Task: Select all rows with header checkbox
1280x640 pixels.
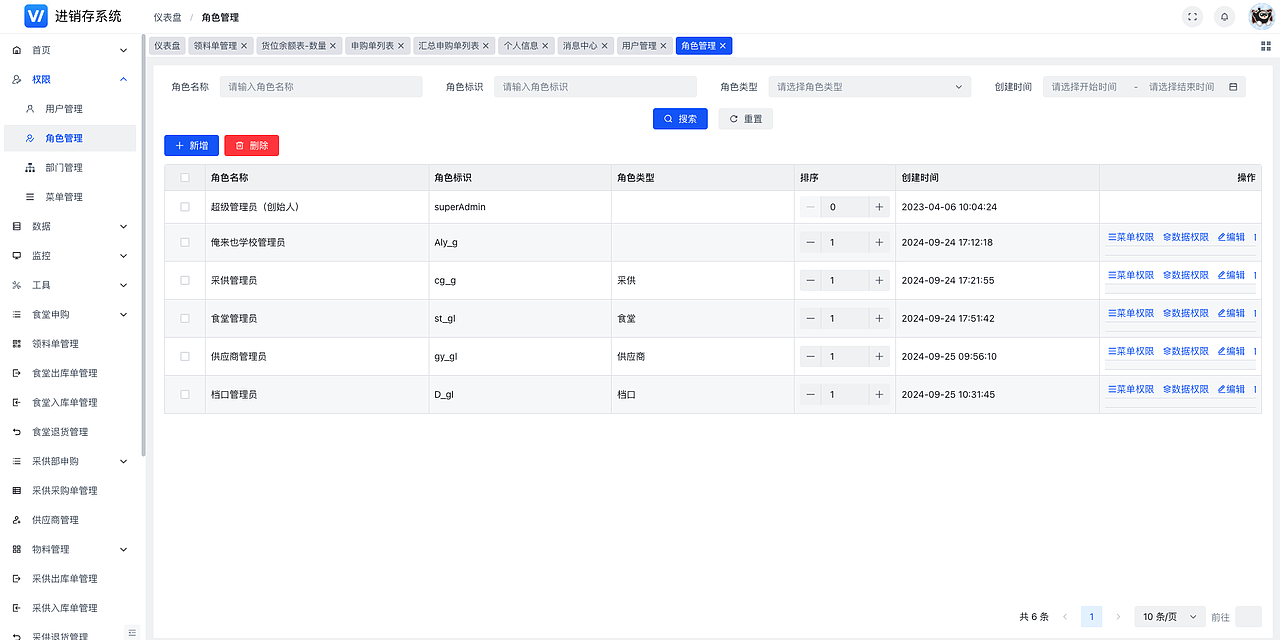Action: 184,177
